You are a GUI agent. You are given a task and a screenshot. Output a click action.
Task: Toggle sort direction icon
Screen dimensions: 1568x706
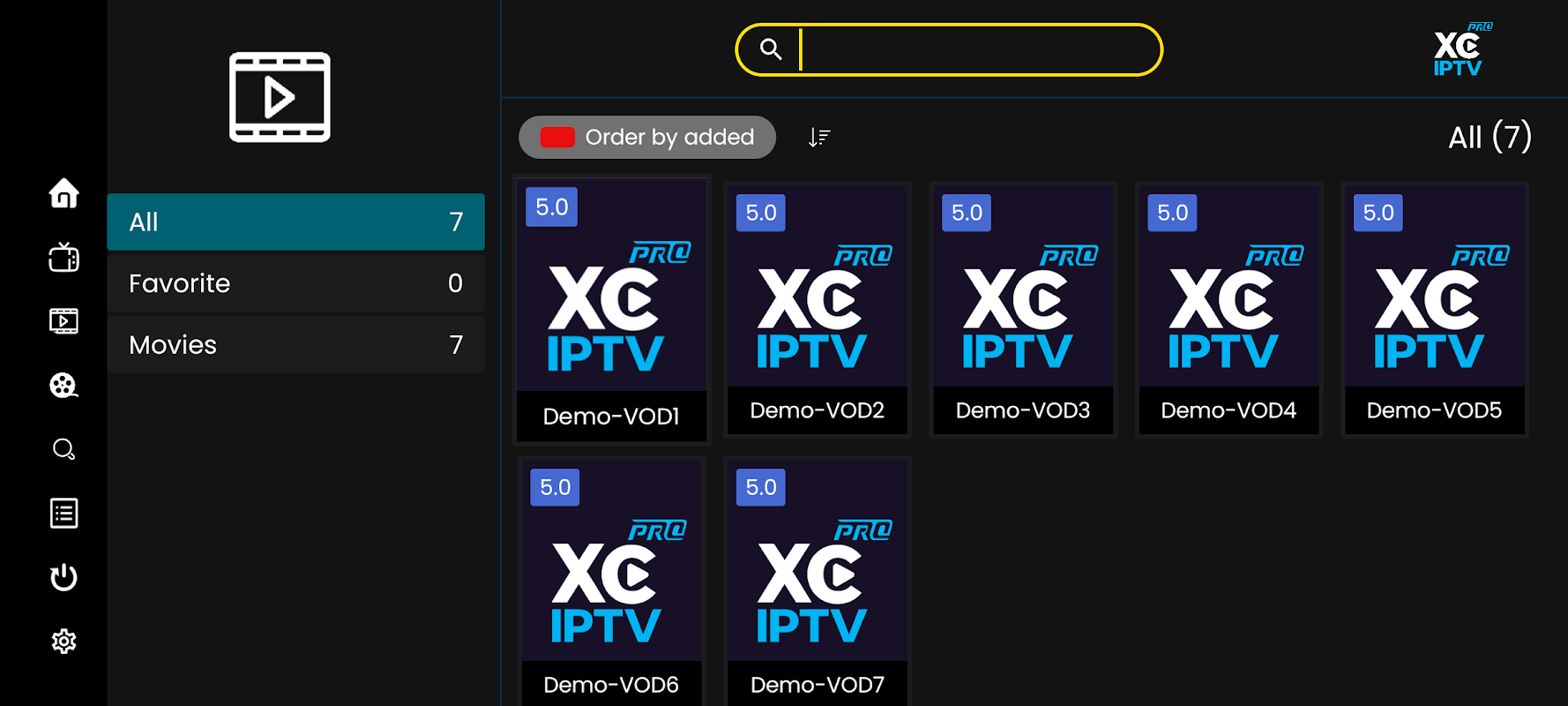click(x=819, y=138)
